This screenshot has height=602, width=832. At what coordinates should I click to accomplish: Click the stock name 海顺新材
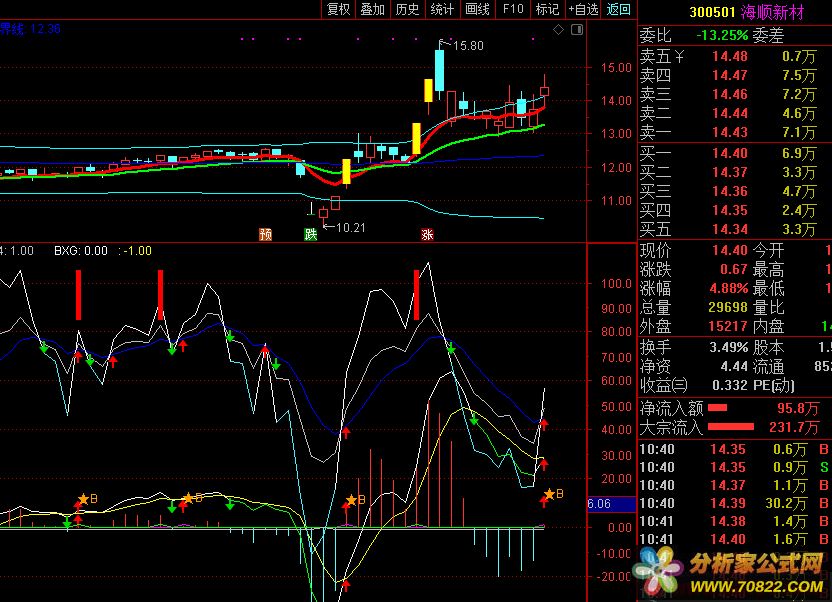(x=773, y=12)
